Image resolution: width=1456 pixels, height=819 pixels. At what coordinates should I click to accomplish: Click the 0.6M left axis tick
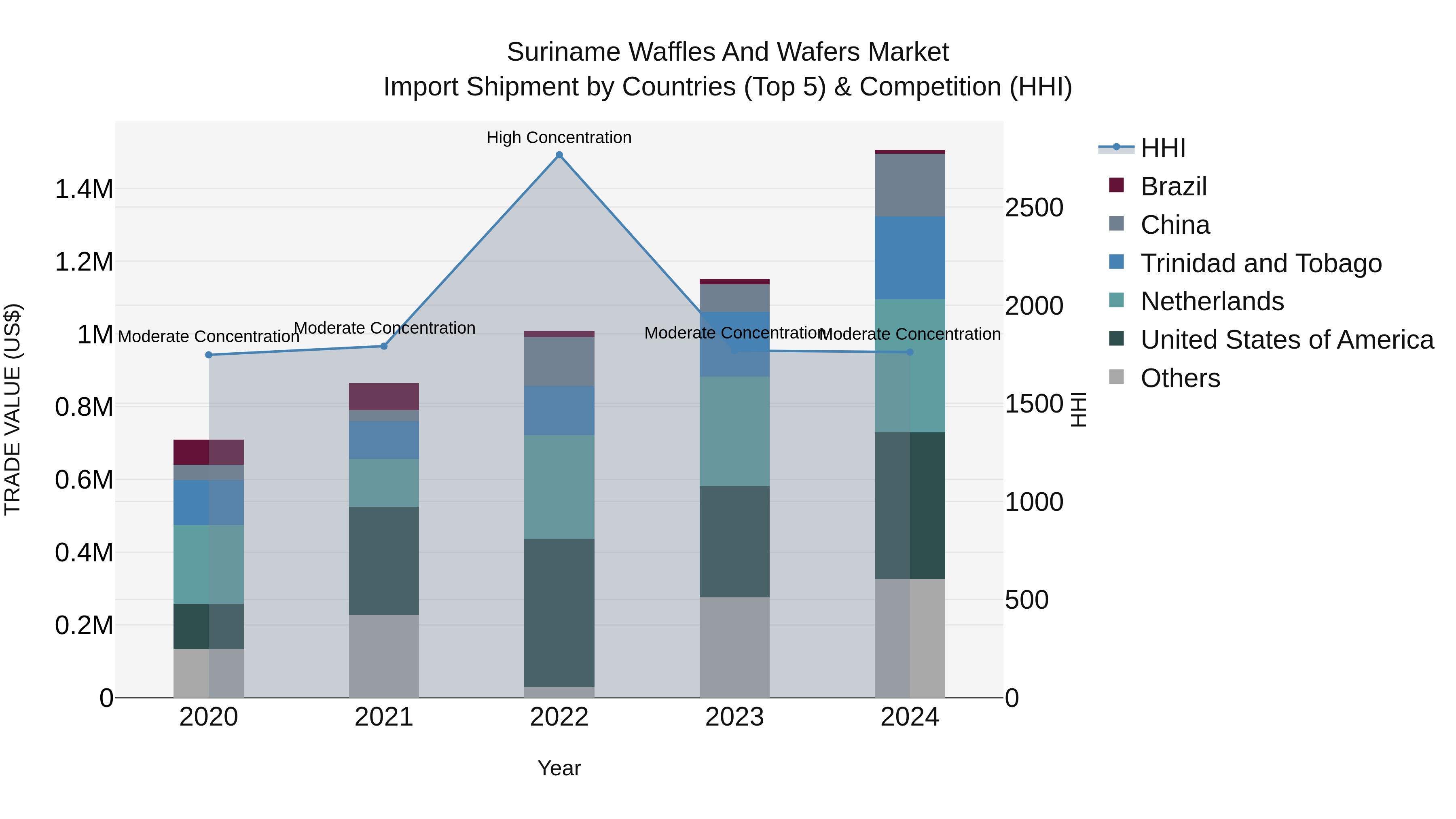(x=84, y=480)
